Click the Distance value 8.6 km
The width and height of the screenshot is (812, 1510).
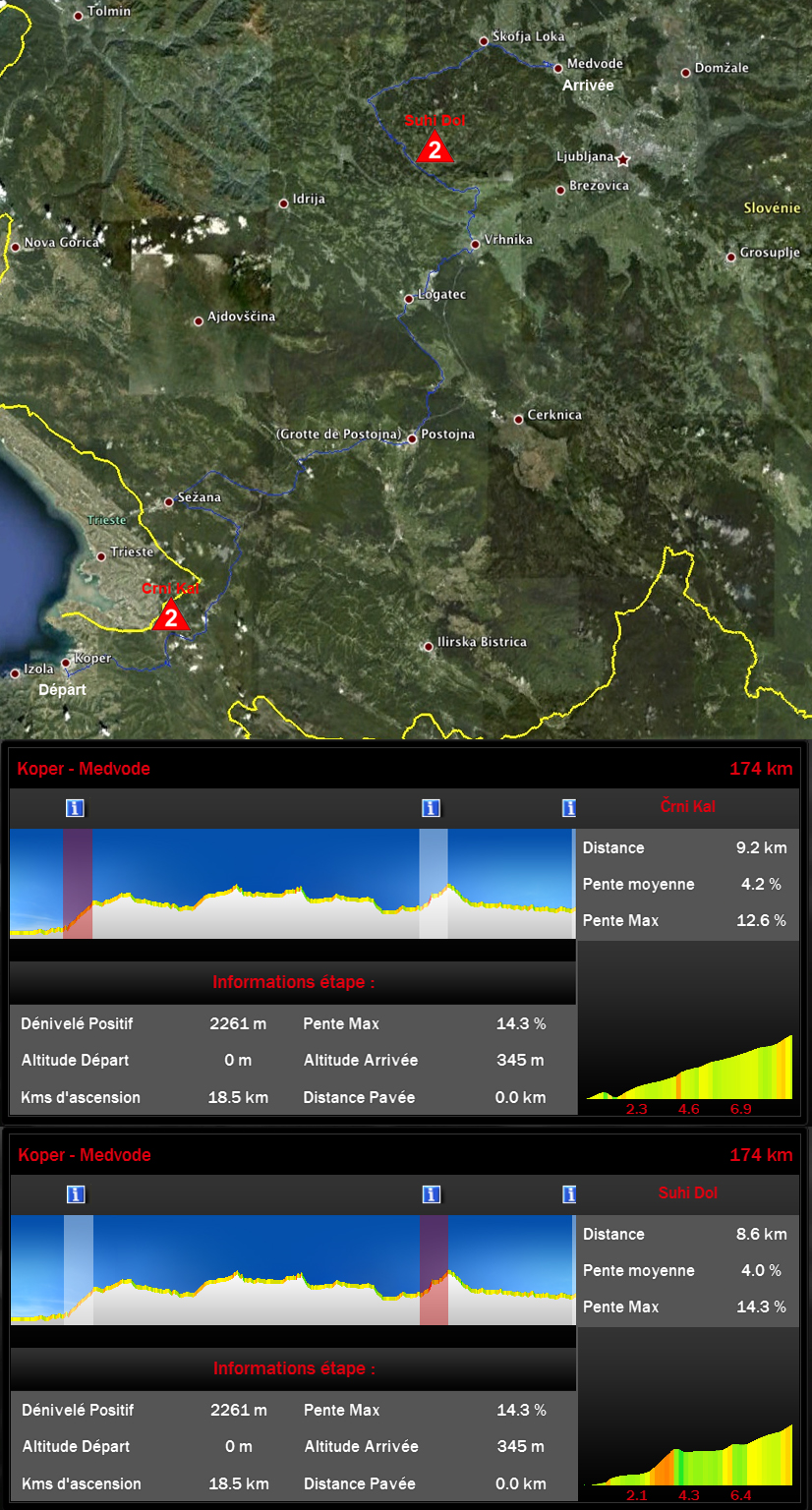pos(761,1234)
